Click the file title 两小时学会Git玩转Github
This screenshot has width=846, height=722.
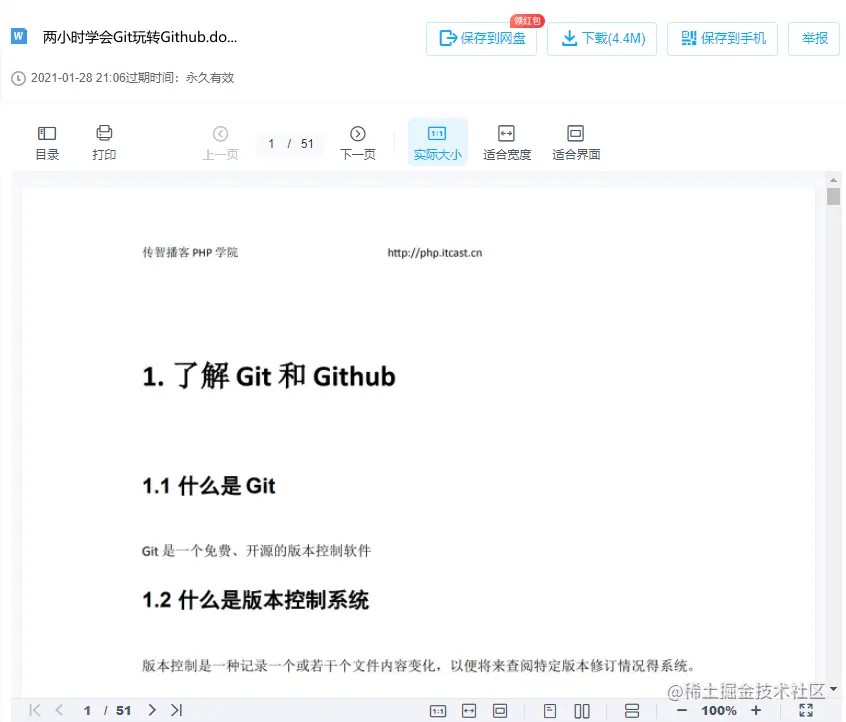(140, 37)
